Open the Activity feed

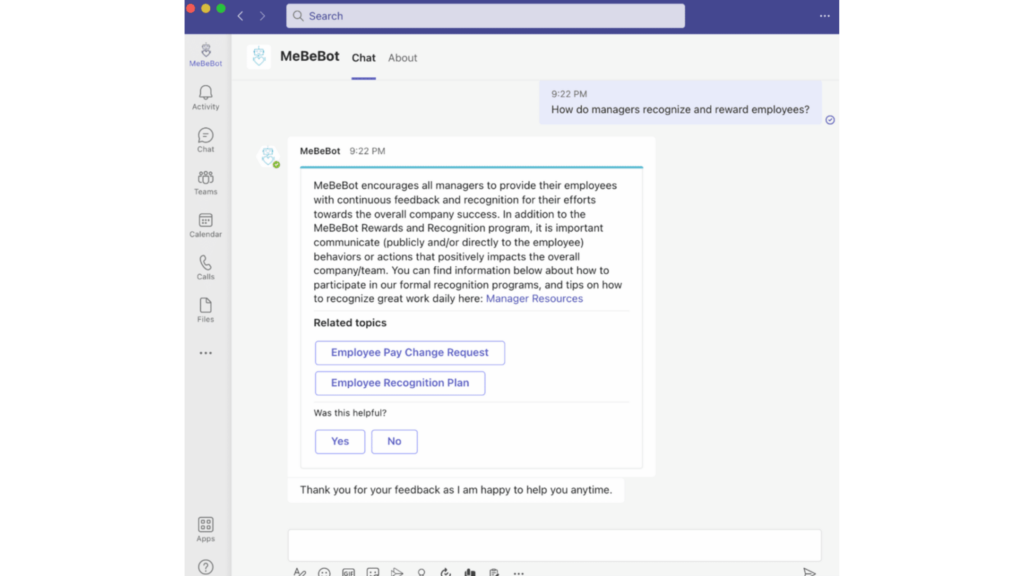tap(206, 97)
